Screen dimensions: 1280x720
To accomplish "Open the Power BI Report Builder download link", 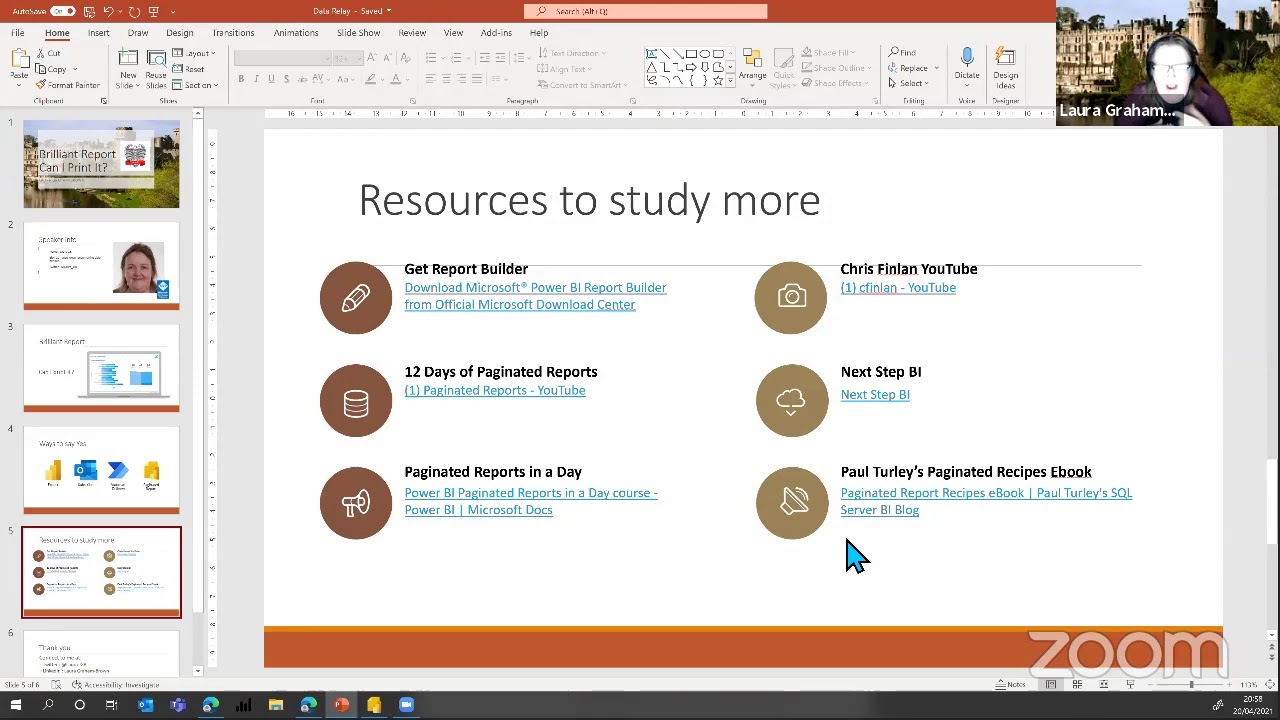I will pyautogui.click(x=535, y=296).
